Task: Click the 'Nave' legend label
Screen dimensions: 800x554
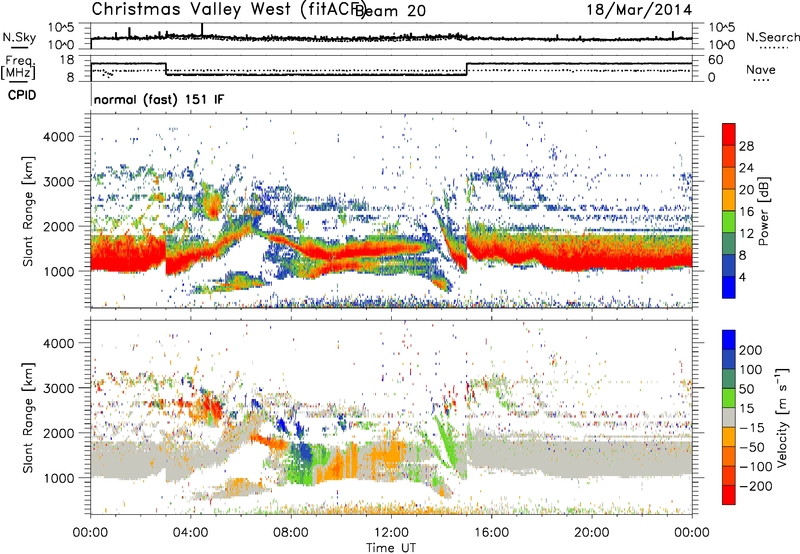Action: (761, 70)
